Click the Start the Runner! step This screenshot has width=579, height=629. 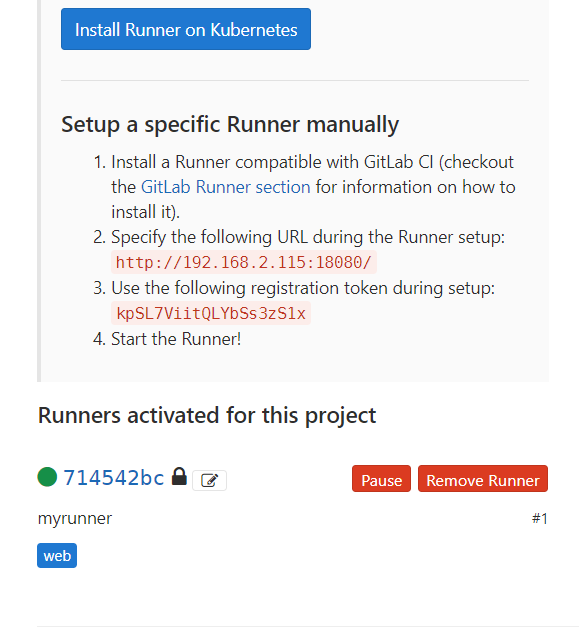click(176, 339)
